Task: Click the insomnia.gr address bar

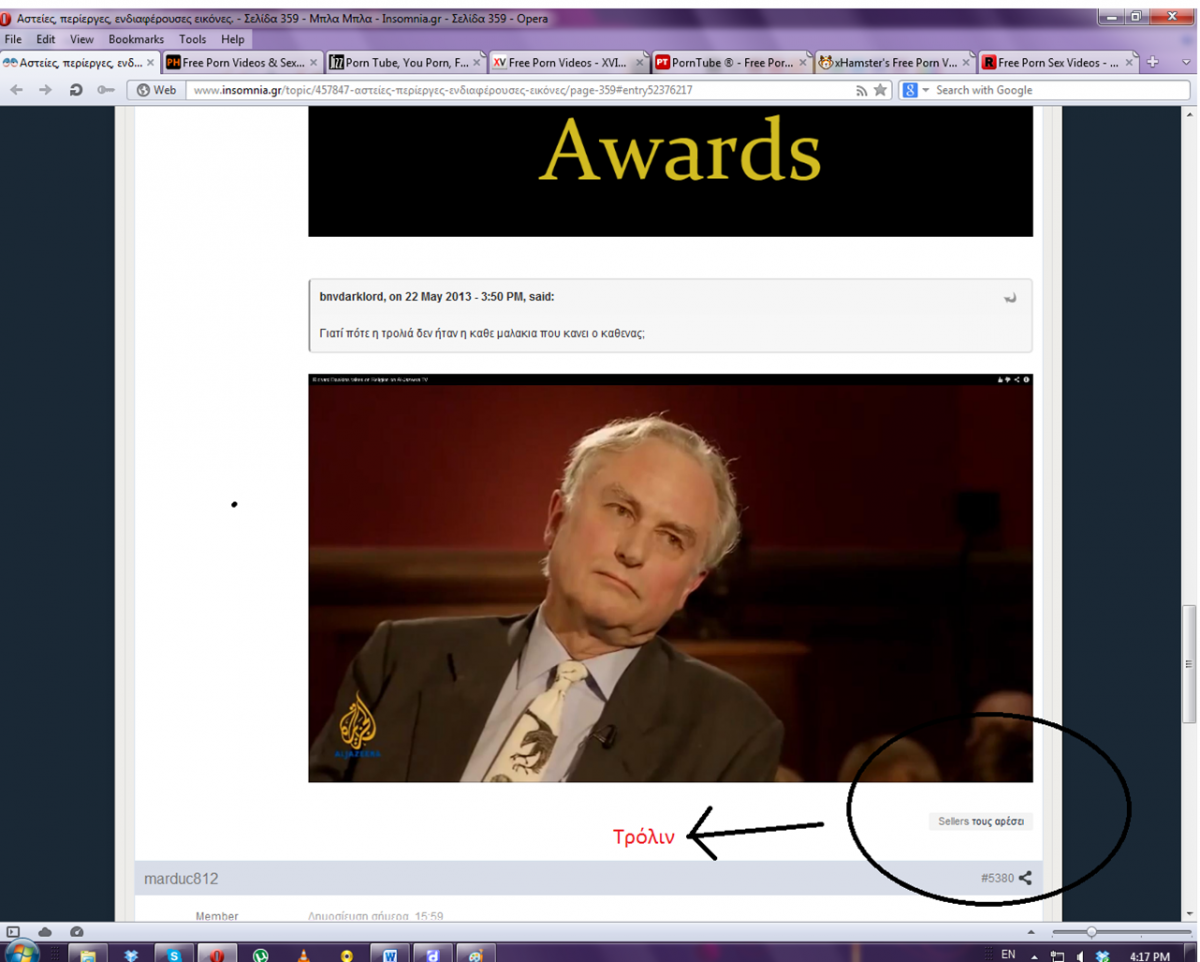Action: [x=520, y=90]
